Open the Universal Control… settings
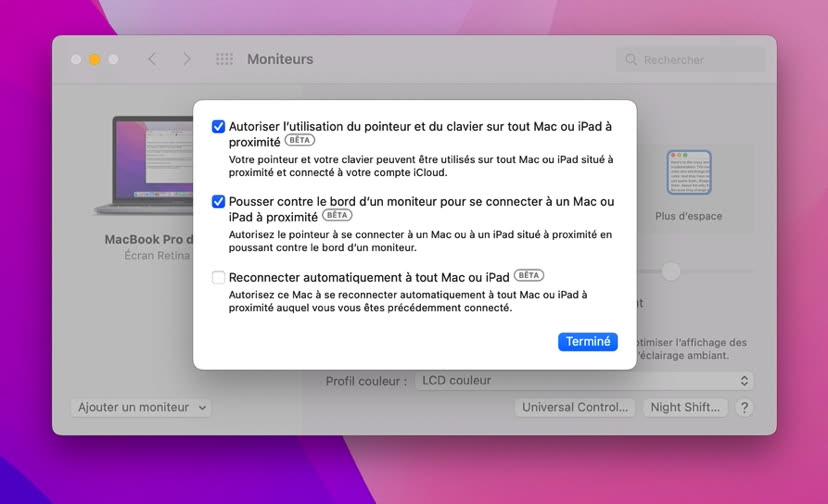Screen dimensions: 828x504 (x=575, y=407)
